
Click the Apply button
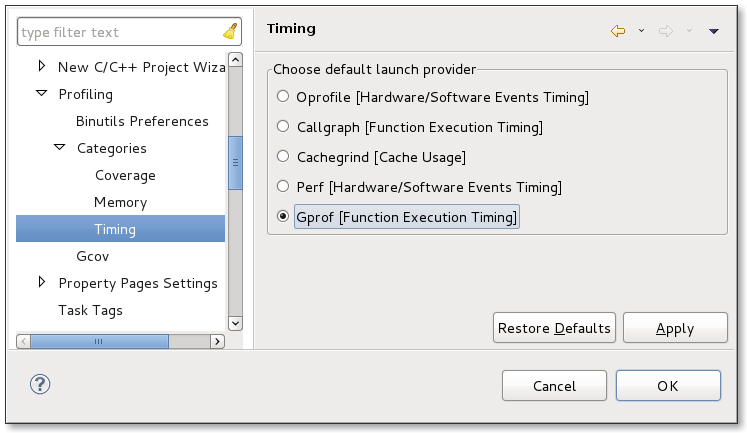[x=675, y=328]
